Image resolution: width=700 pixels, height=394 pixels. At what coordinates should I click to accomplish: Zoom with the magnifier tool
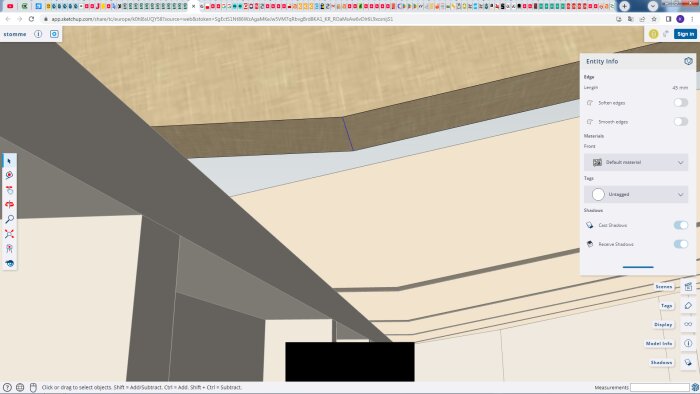coord(9,219)
